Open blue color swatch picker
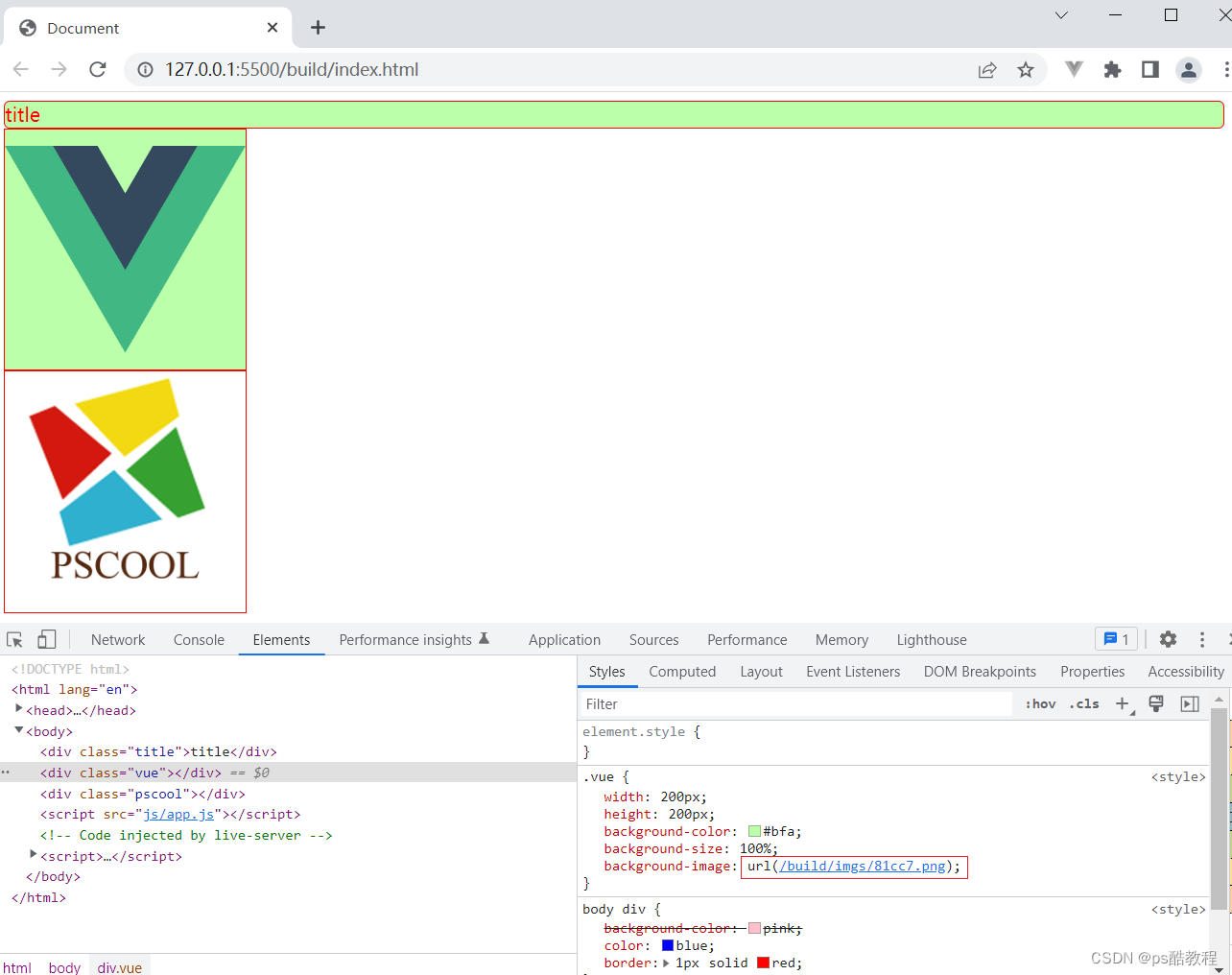 pyautogui.click(x=668, y=945)
